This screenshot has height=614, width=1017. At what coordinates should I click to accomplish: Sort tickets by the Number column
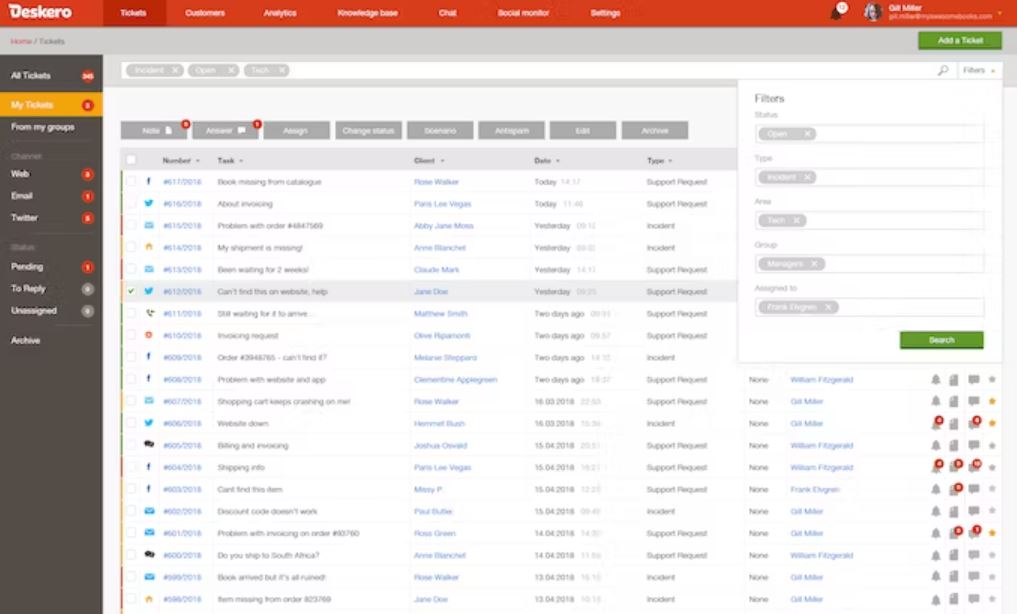[x=181, y=160]
